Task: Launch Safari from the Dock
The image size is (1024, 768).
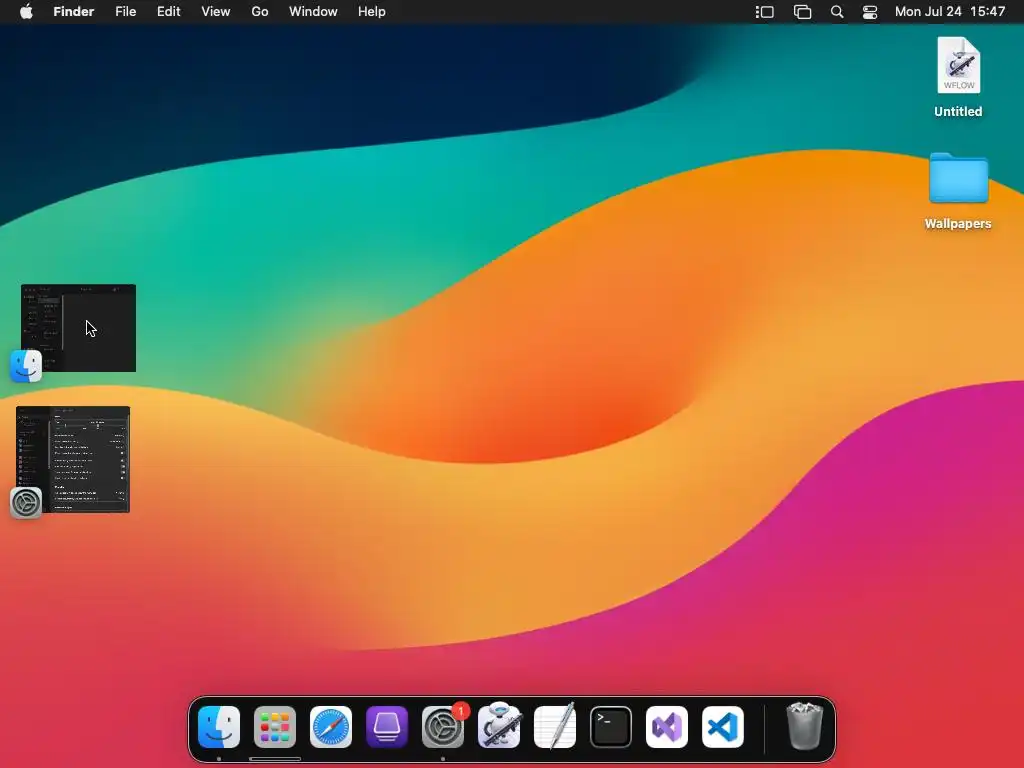Action: coord(331,727)
